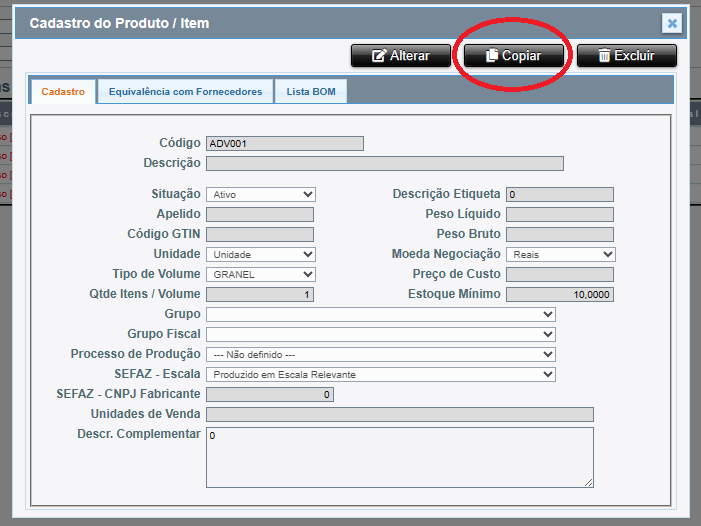Click the Estoque Mínimo field
Screen dimensions: 701x526
[x=559, y=295]
